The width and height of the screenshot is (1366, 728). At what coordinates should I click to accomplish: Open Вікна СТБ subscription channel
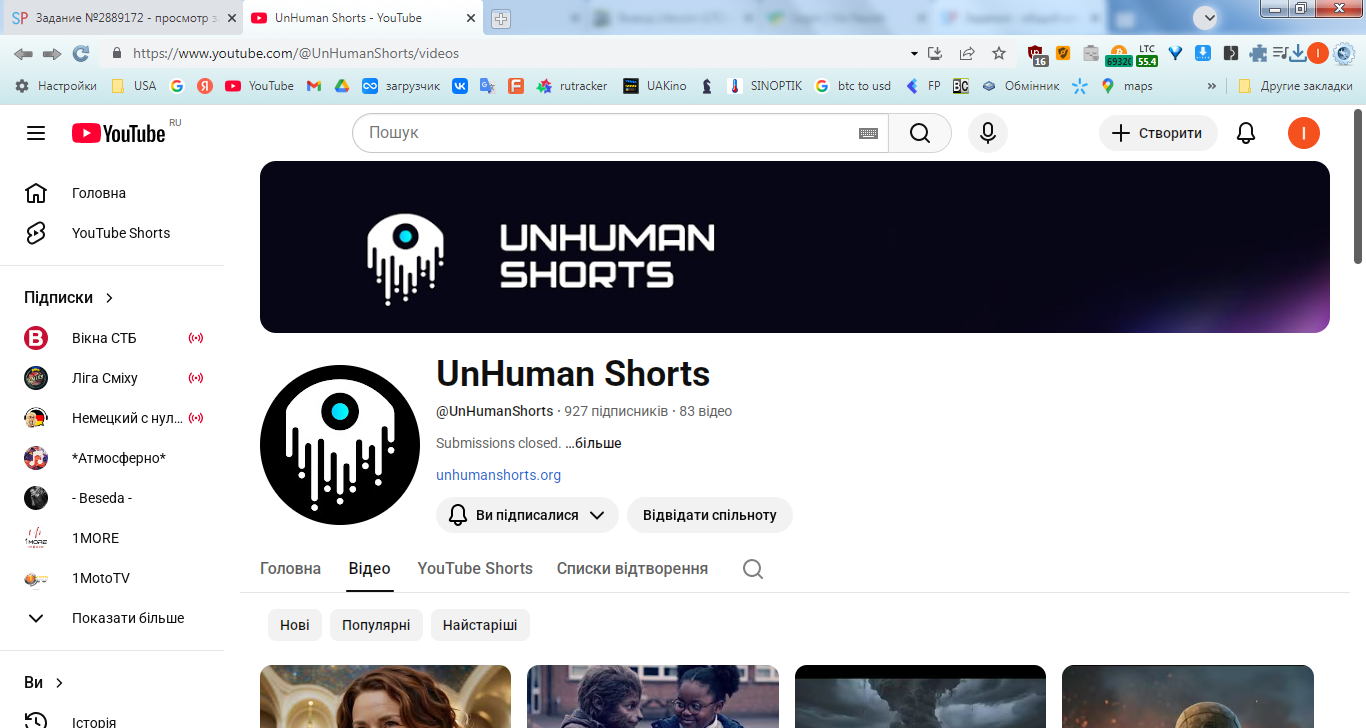[112, 338]
